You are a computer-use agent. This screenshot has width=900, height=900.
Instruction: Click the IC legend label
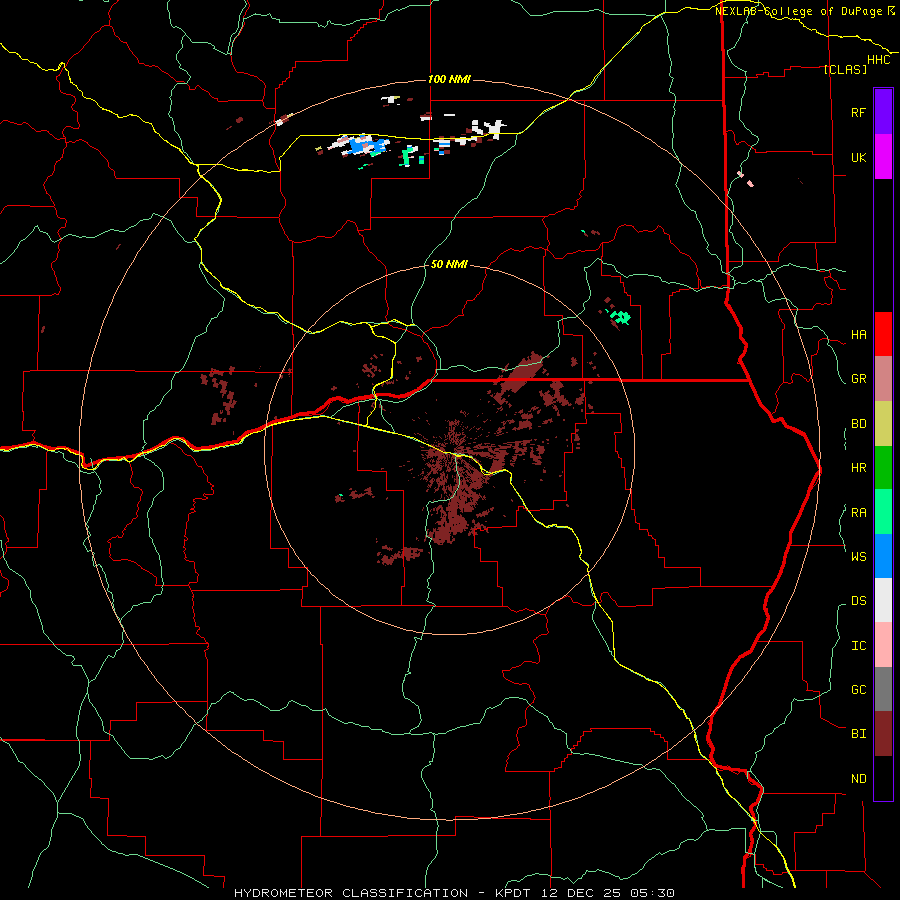pyautogui.click(x=858, y=646)
